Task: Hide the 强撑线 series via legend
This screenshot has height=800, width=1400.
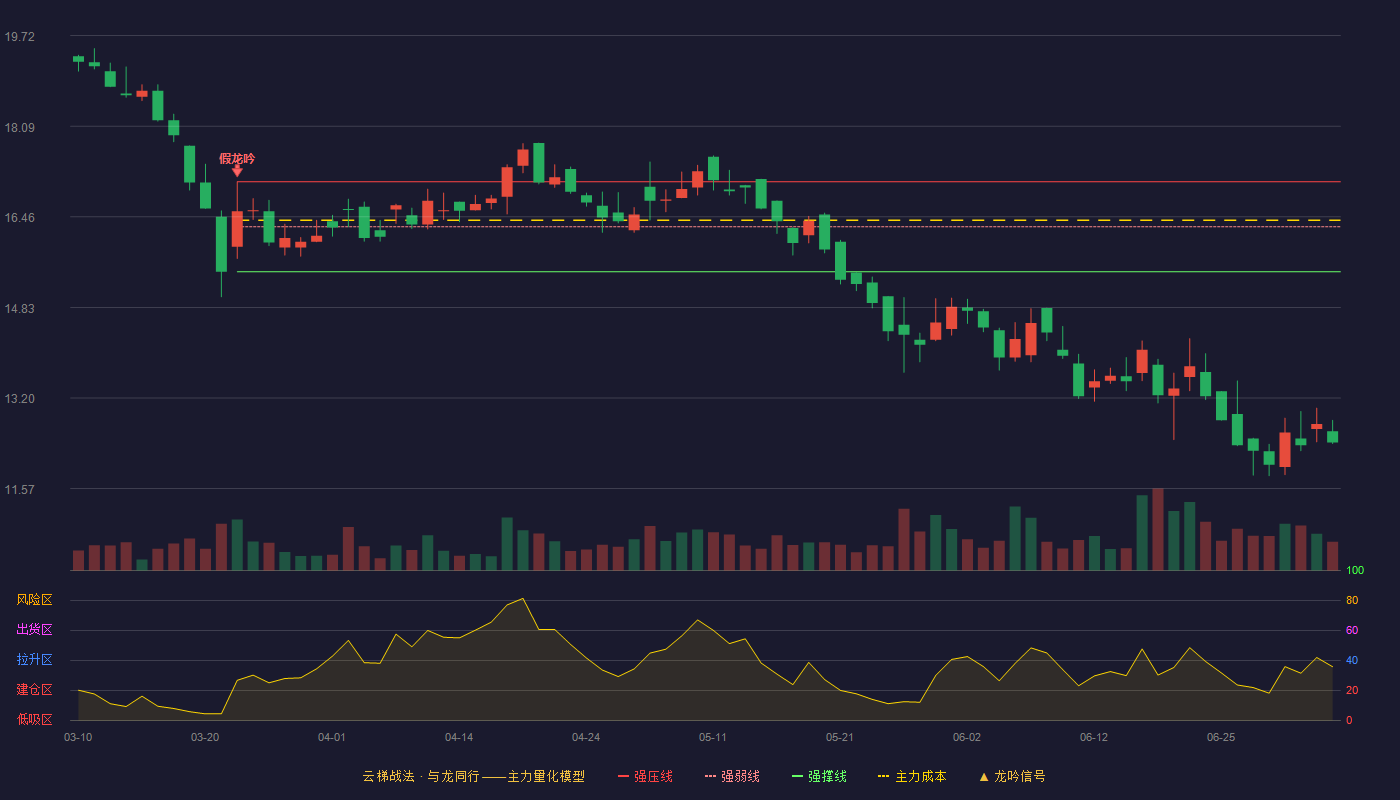Action: 819,776
